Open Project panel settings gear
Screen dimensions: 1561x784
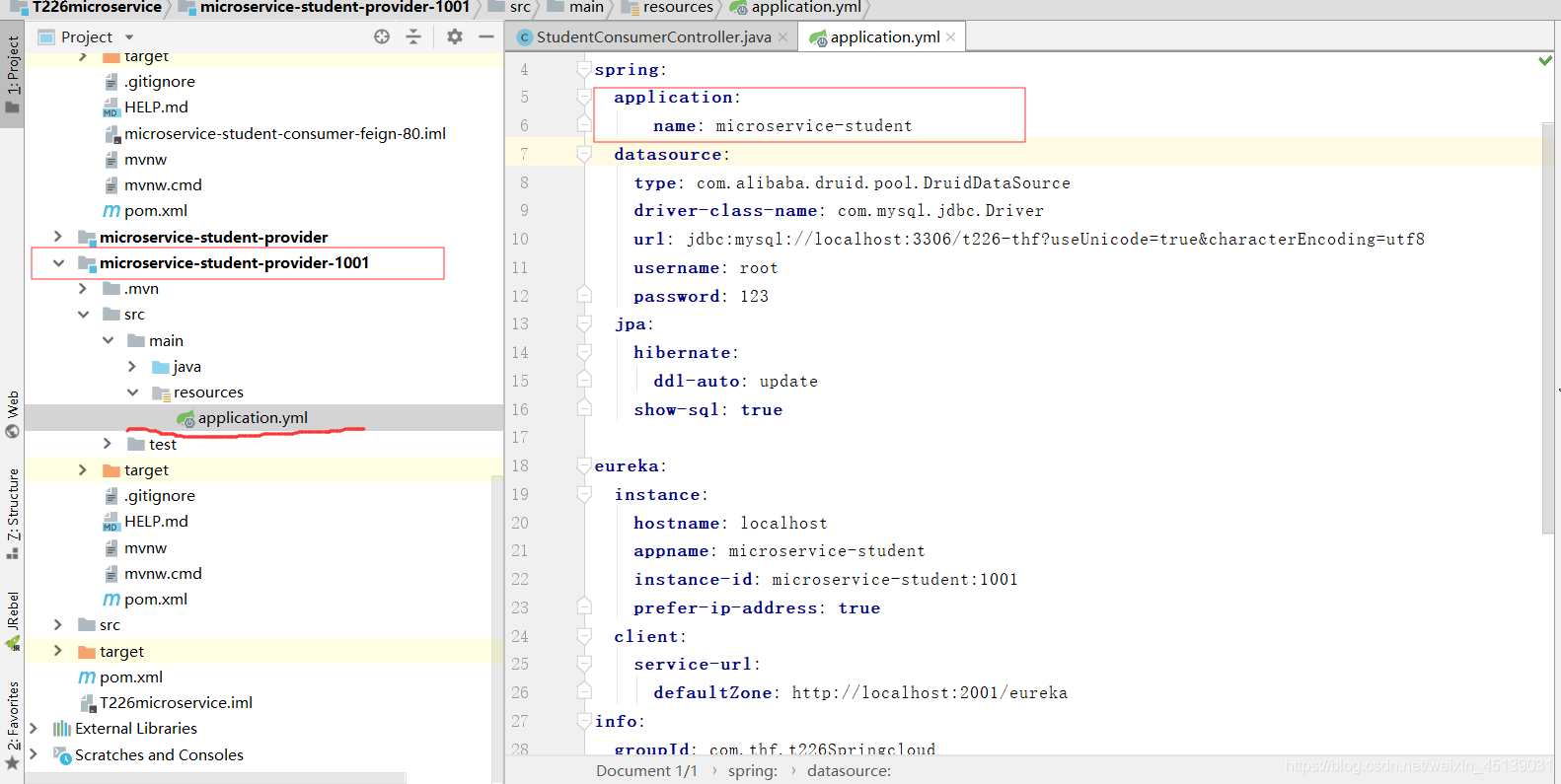[x=454, y=36]
